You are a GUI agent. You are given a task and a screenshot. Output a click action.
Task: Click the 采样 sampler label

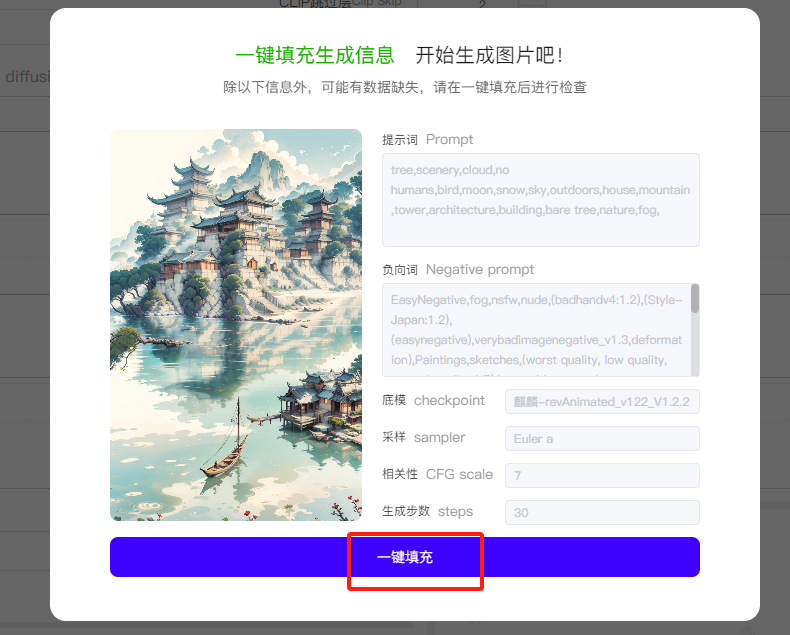point(423,437)
